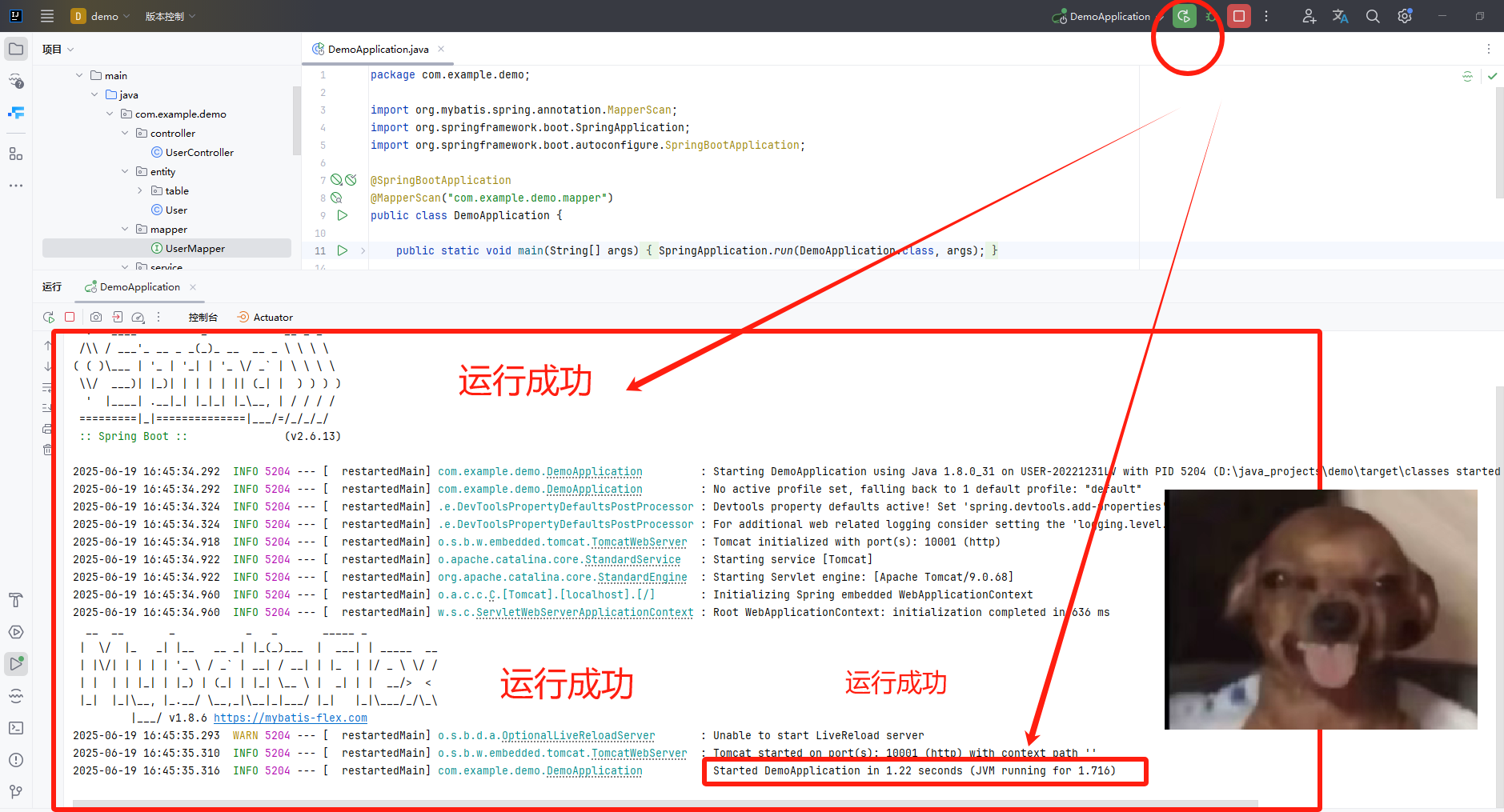Close the DemoApplication run tab

[x=193, y=287]
